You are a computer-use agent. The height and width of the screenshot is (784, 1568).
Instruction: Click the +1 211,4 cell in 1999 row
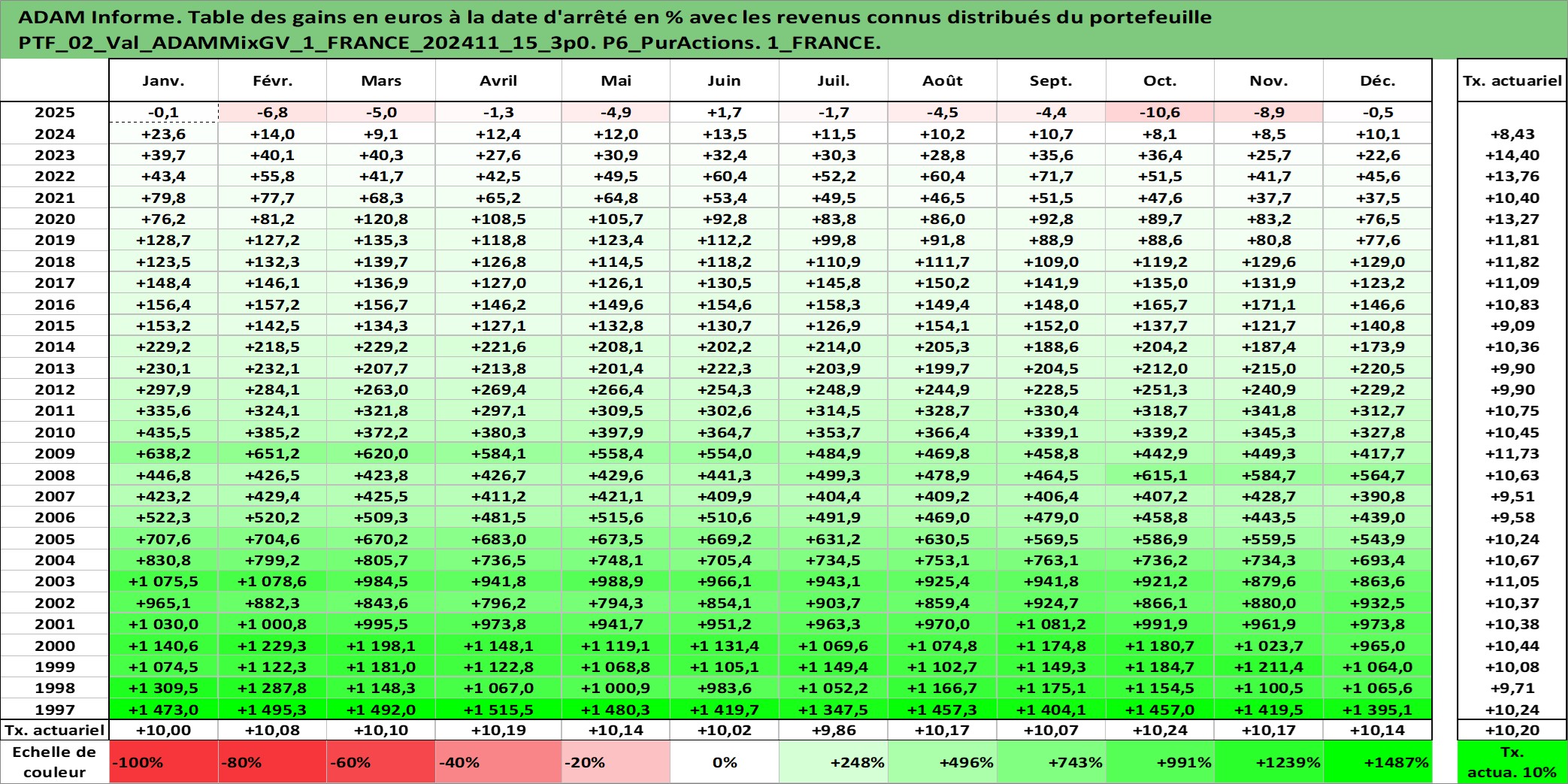(1269, 667)
